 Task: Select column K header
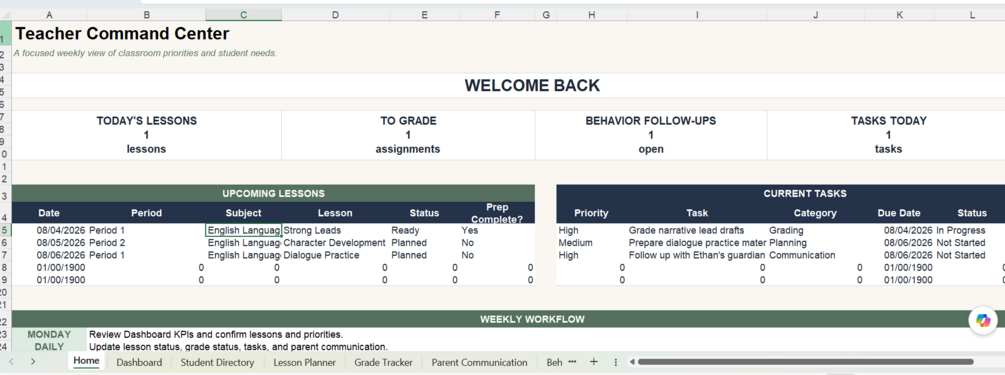click(899, 15)
